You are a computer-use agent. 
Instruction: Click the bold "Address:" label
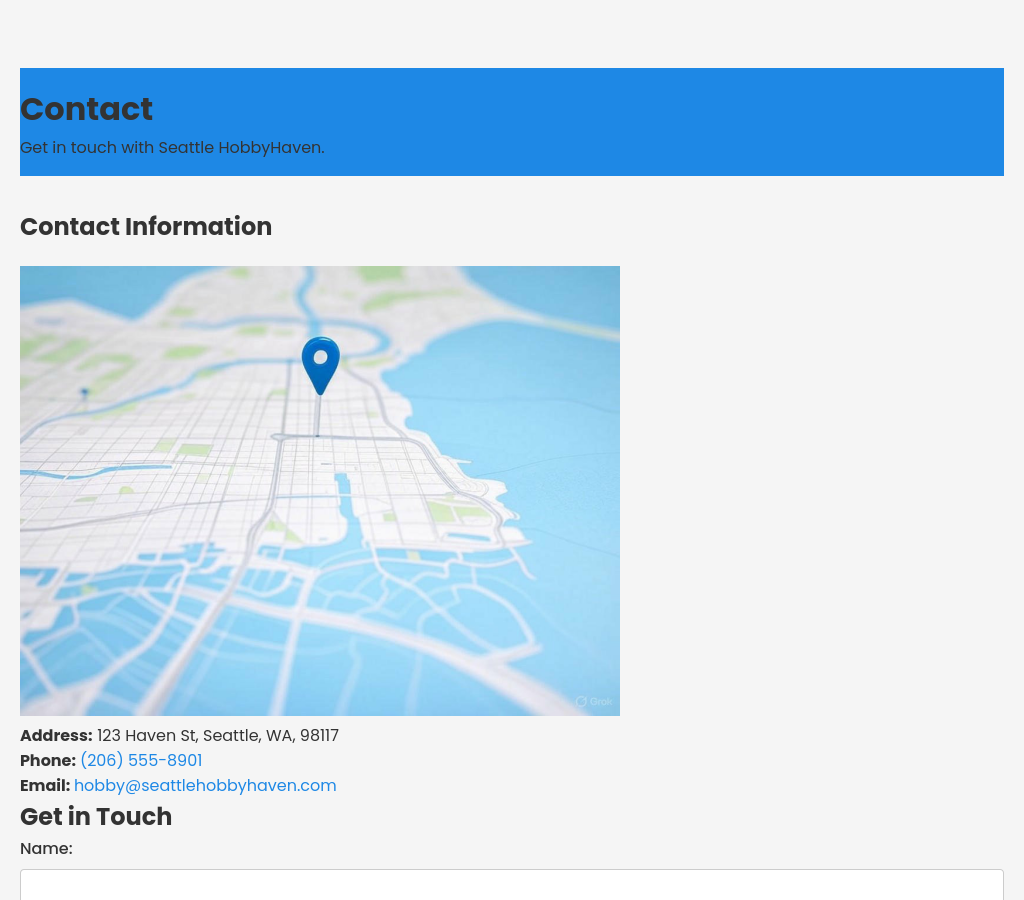tap(56, 736)
